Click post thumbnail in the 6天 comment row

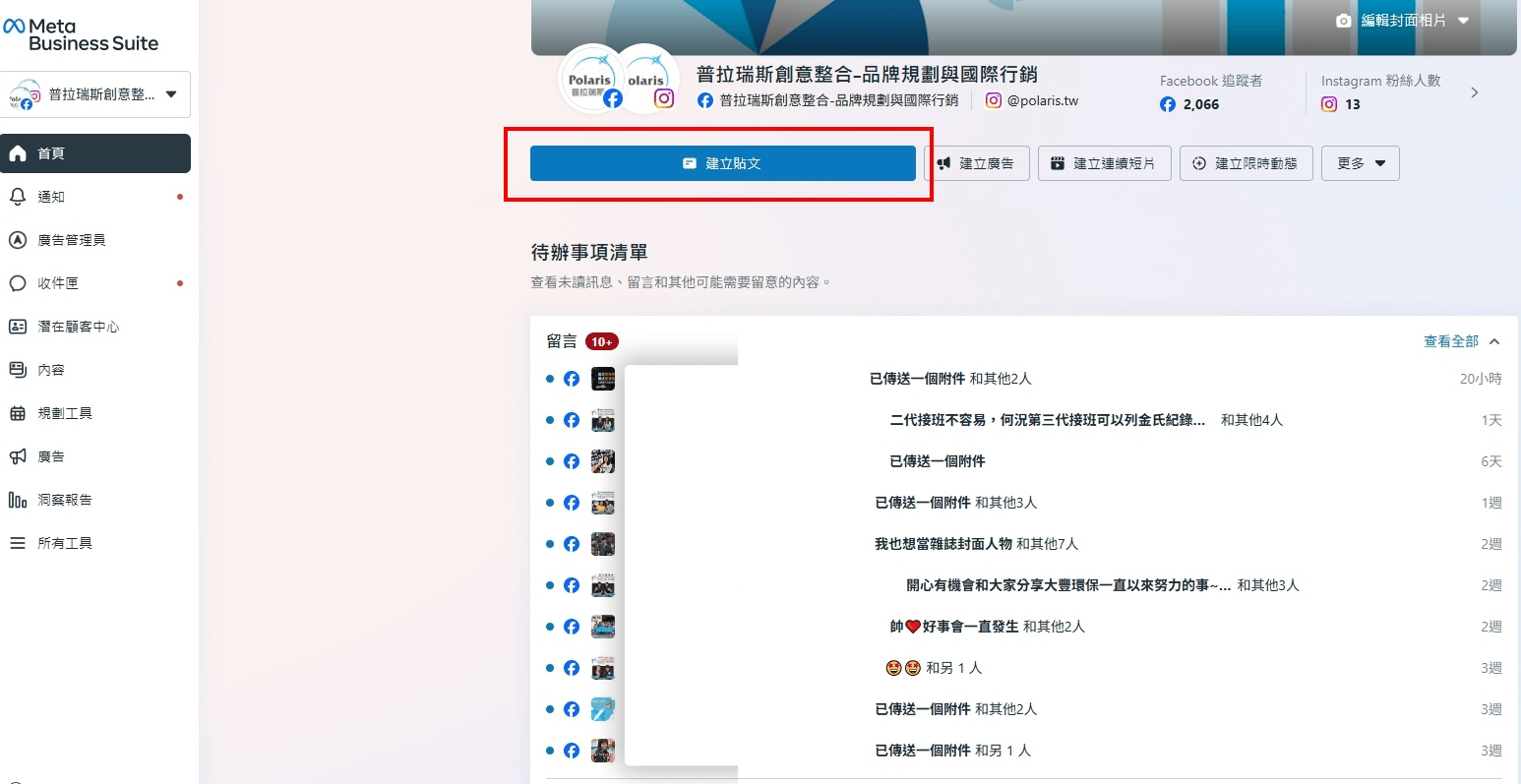click(x=603, y=461)
